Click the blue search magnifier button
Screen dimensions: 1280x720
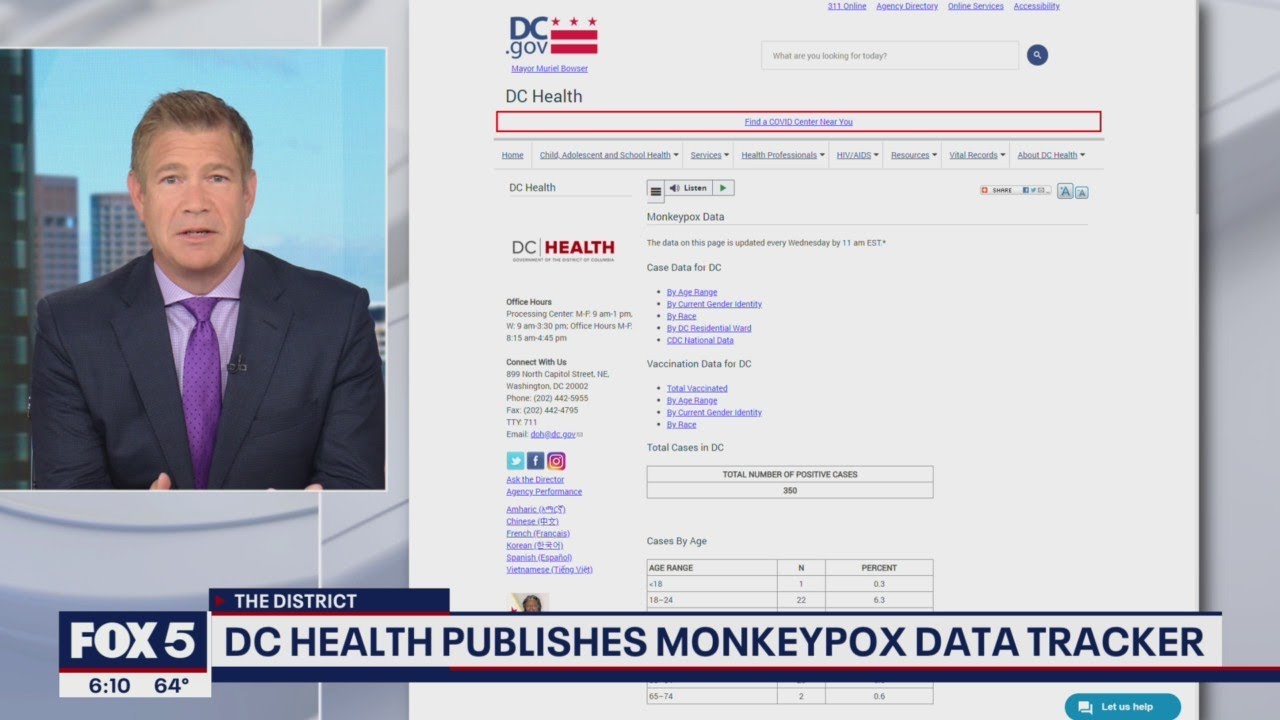point(1037,55)
